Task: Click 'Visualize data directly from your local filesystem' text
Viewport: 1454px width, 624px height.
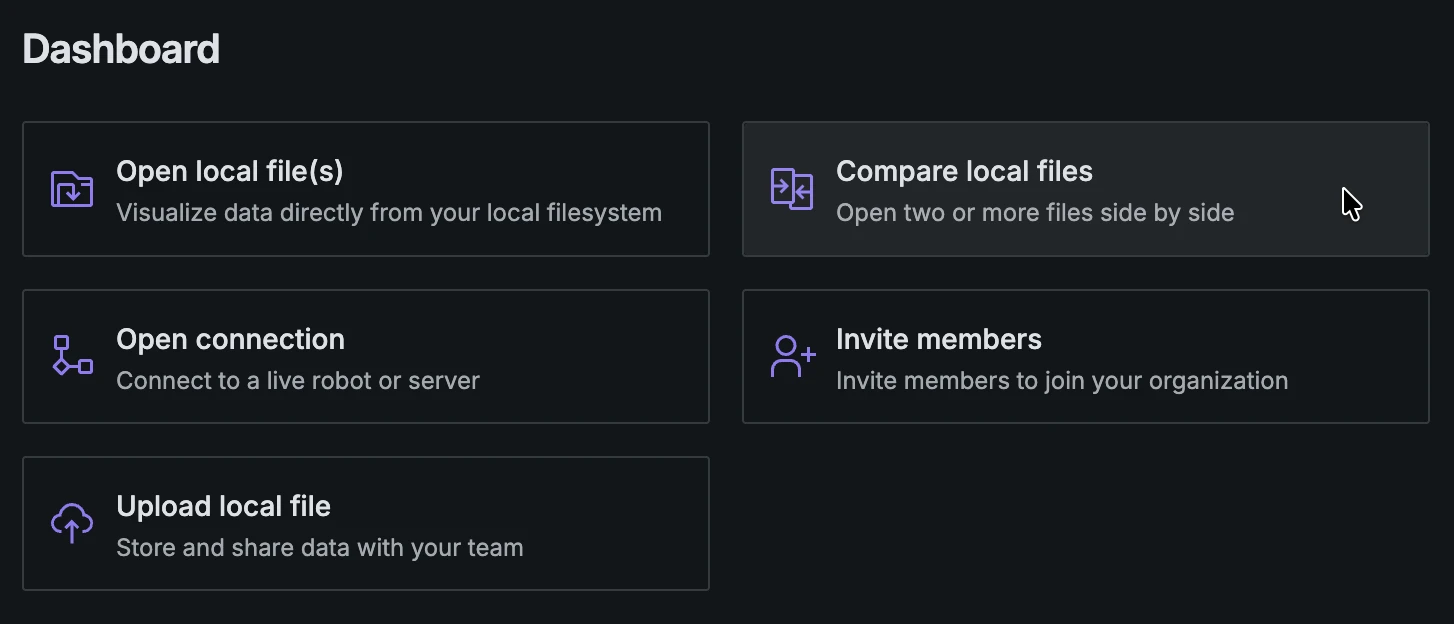Action: pyautogui.click(x=389, y=213)
